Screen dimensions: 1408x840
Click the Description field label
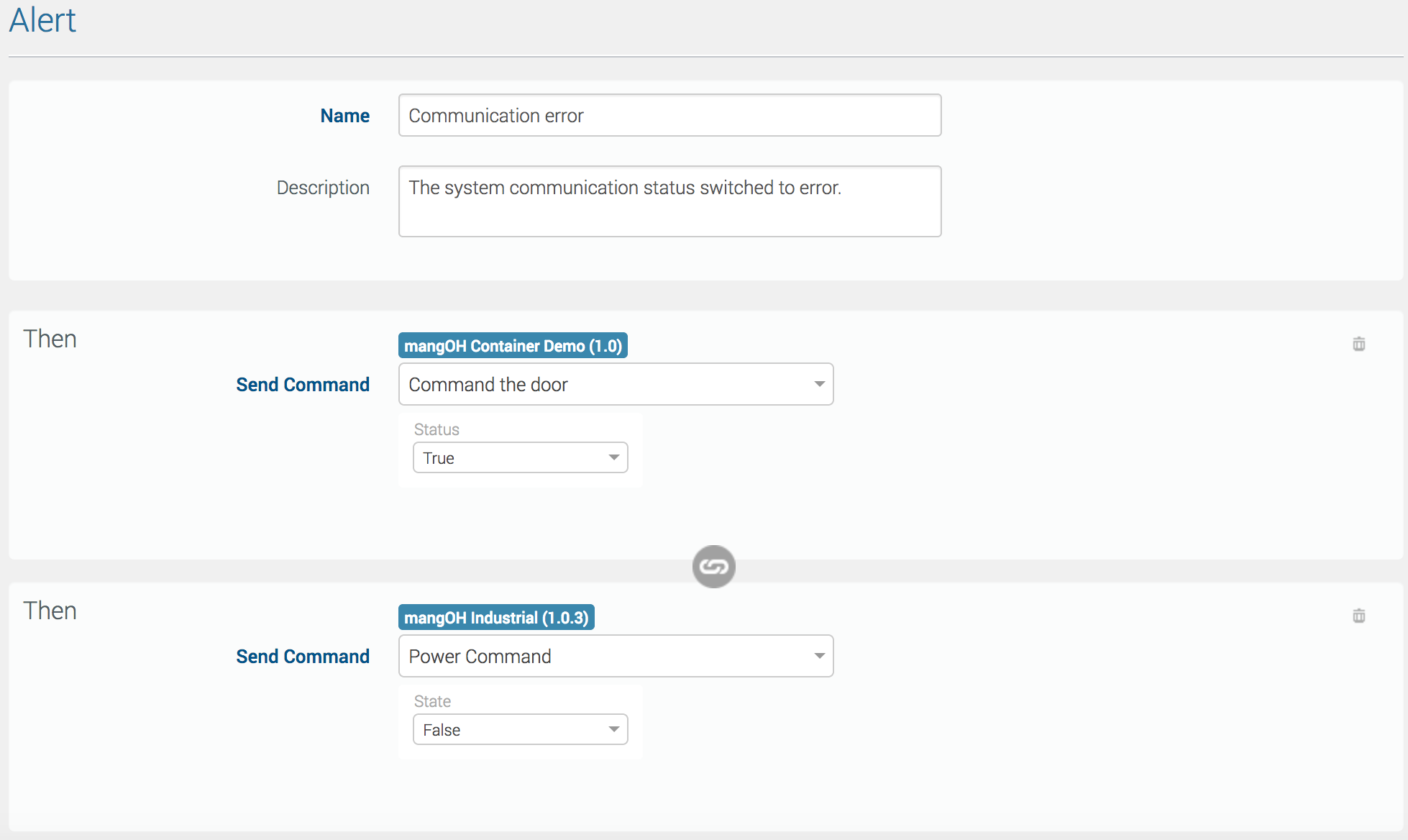tap(323, 188)
